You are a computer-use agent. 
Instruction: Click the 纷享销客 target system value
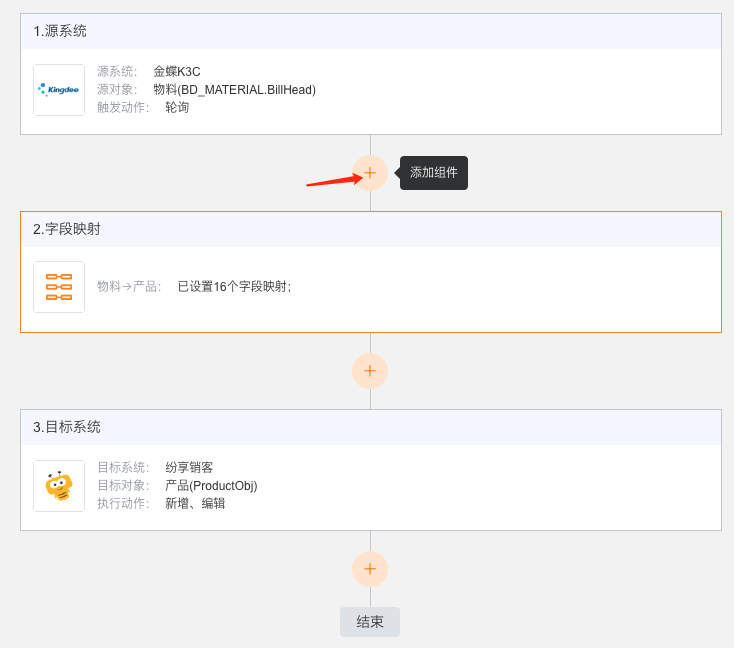click(189, 467)
